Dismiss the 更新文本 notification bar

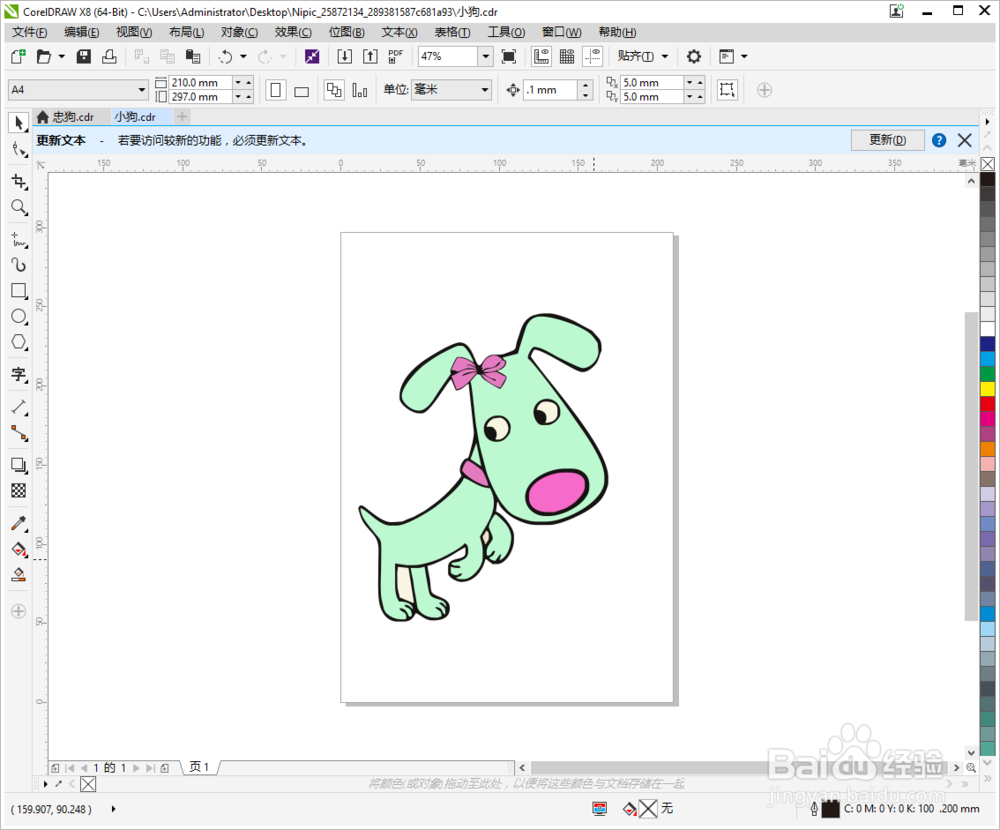pyautogui.click(x=965, y=140)
